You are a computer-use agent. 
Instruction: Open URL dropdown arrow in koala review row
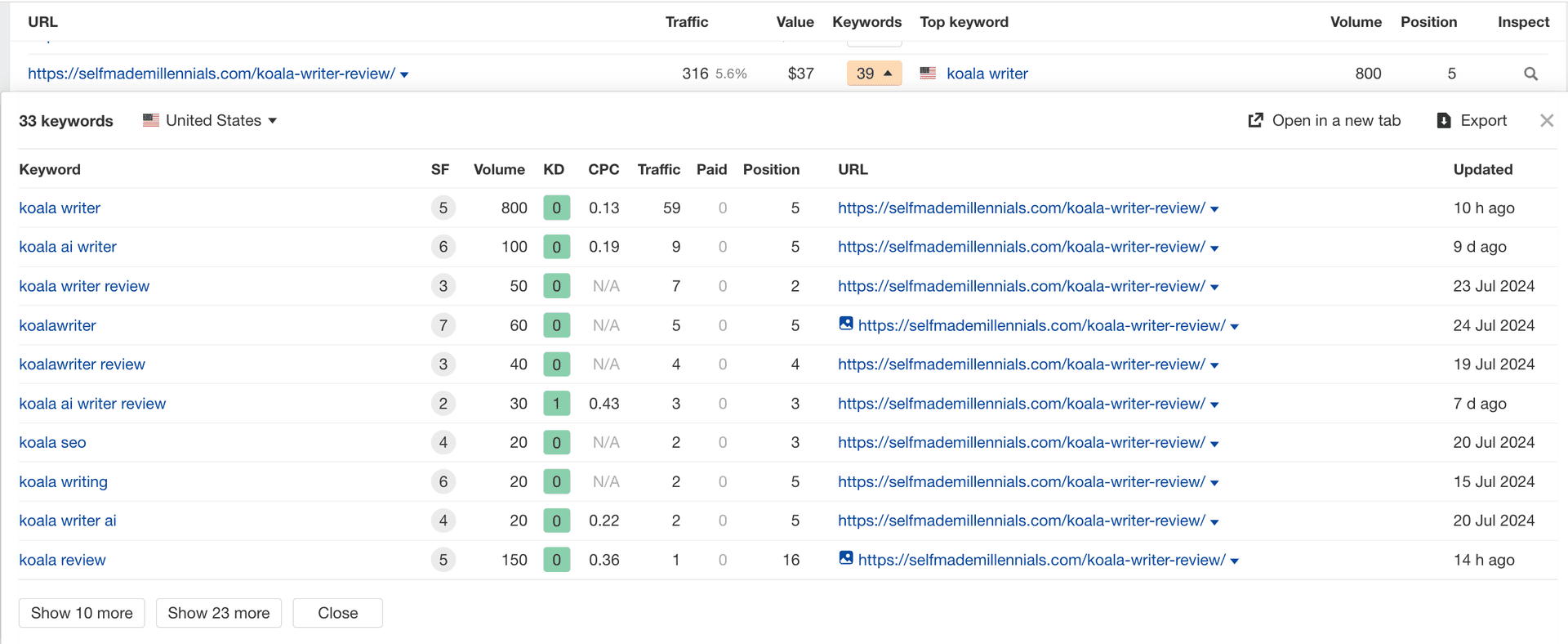coord(1235,561)
